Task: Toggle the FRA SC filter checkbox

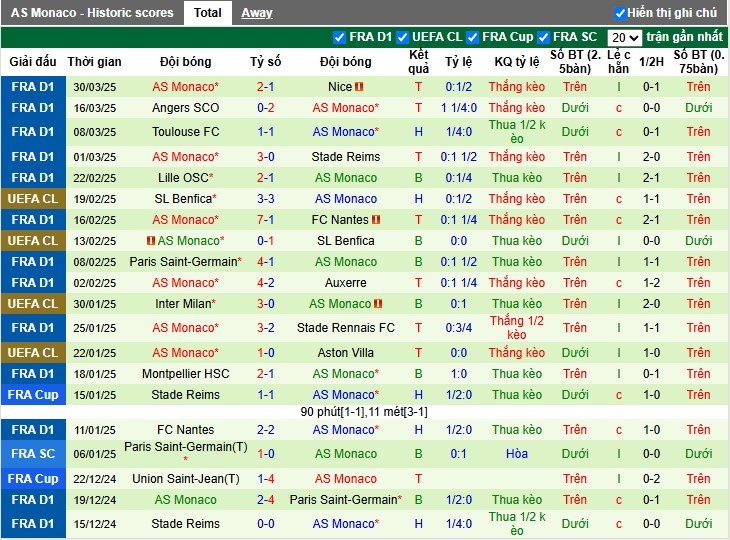Action: (543, 37)
